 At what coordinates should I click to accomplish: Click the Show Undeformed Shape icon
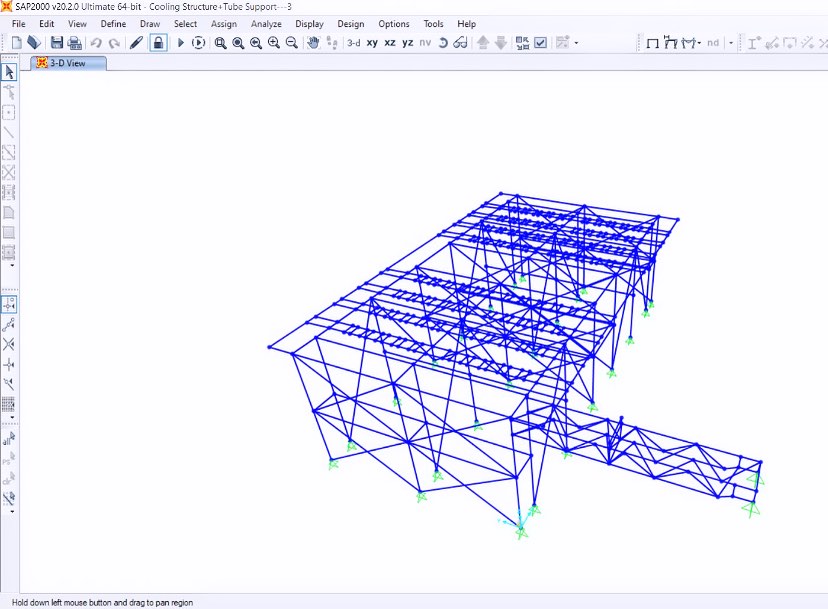pos(655,43)
